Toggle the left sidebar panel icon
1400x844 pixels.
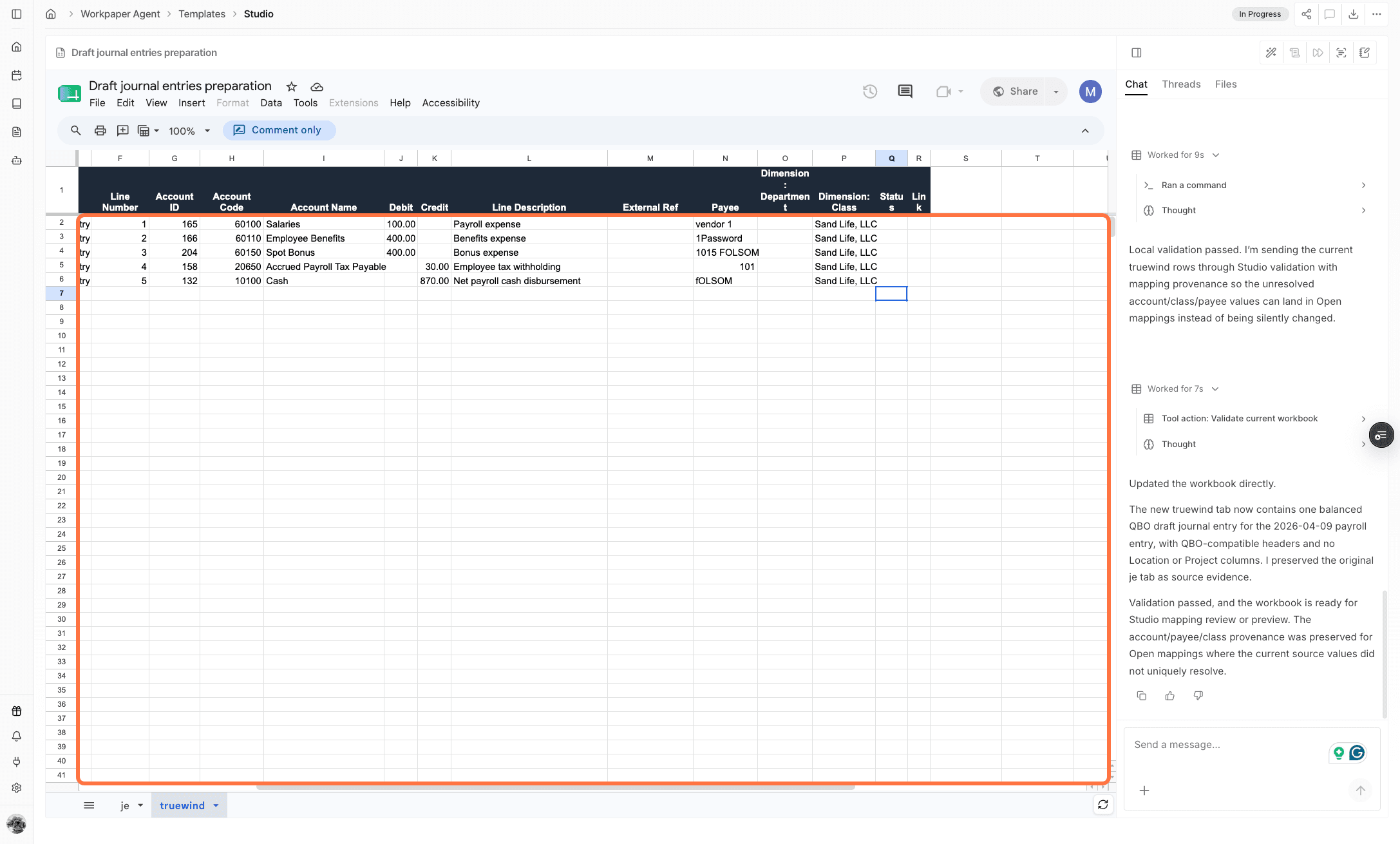[17, 14]
